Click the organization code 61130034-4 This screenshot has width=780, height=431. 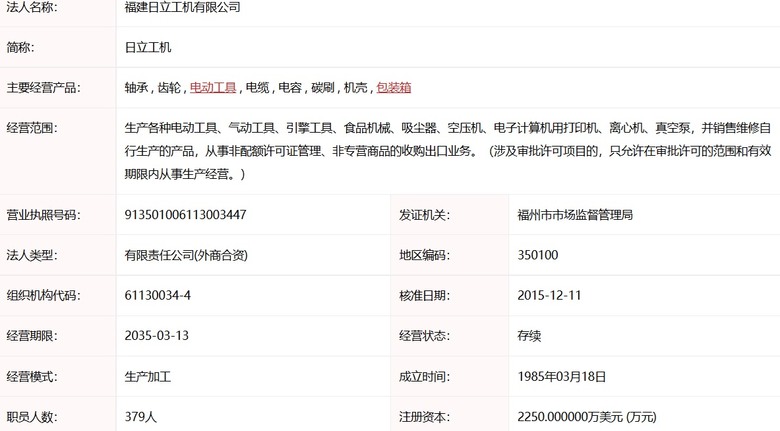pos(158,296)
